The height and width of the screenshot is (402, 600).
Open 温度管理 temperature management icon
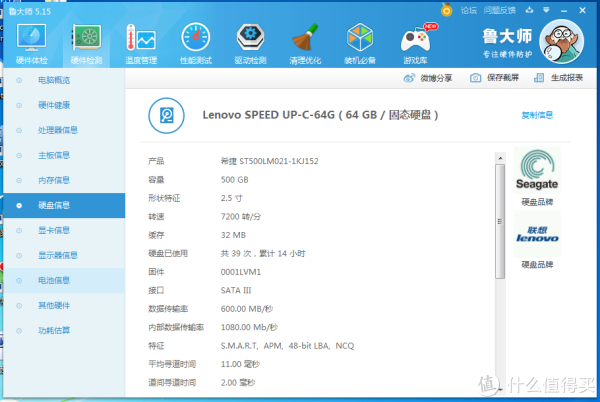pos(141,44)
